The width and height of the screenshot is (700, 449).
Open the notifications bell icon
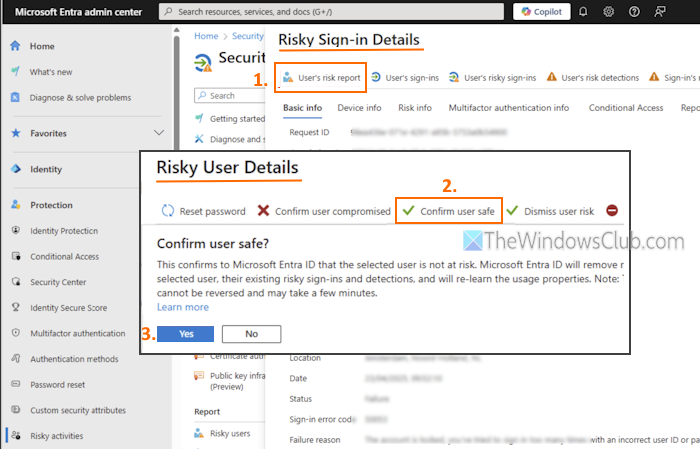click(x=583, y=12)
